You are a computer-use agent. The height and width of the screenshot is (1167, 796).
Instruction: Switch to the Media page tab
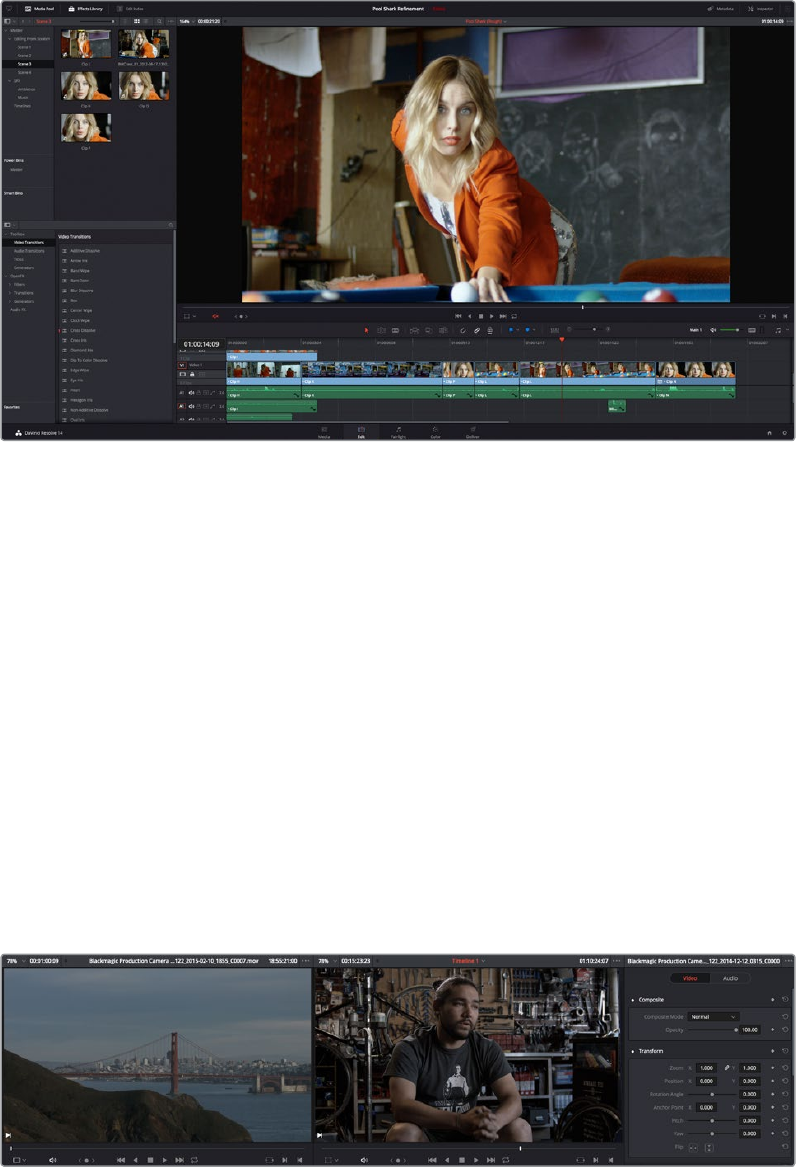[x=324, y=432]
